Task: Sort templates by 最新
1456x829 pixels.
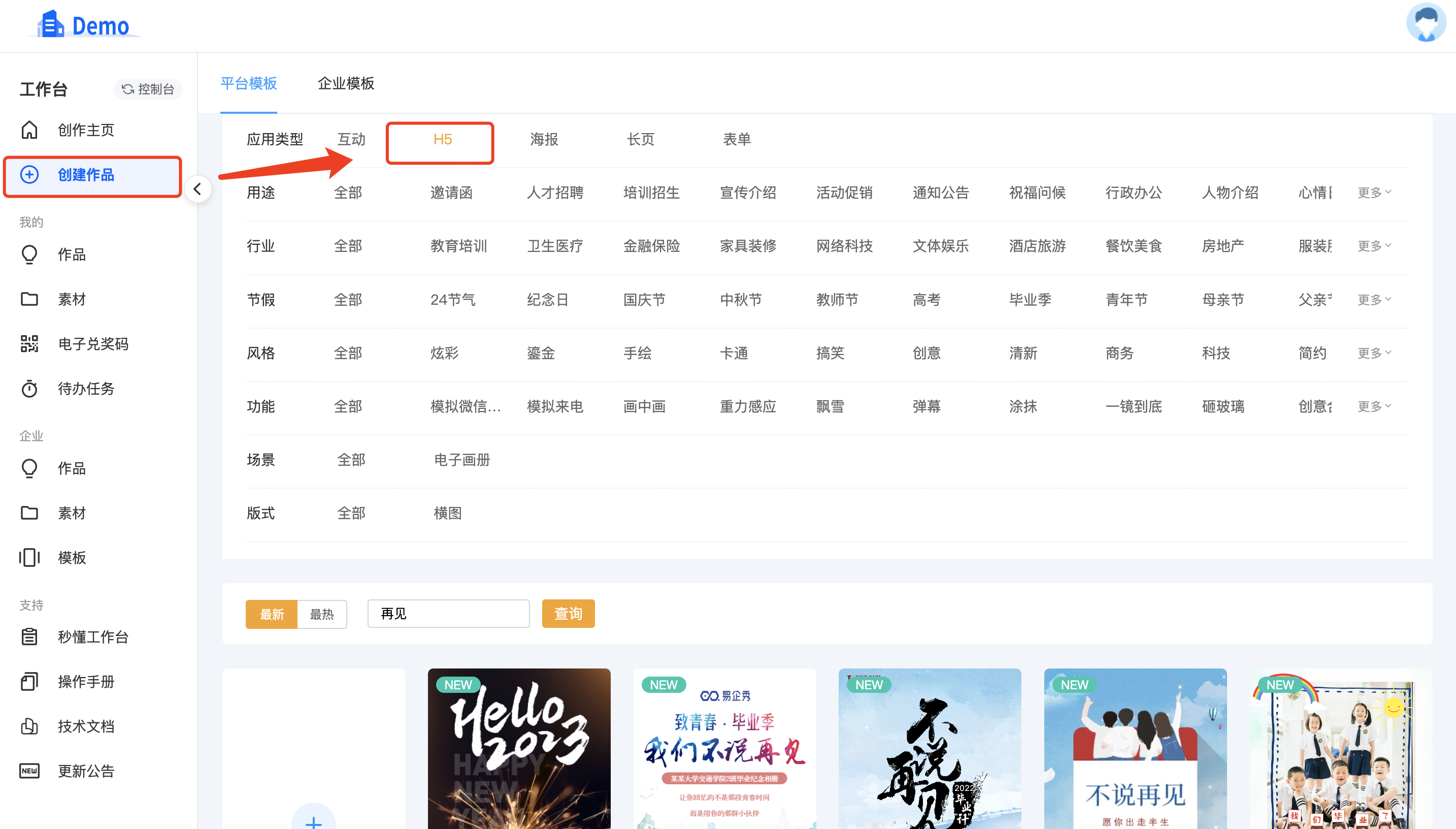Action: (272, 614)
